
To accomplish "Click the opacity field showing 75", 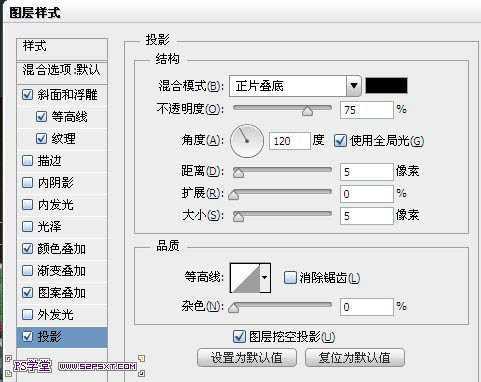I will (x=367, y=110).
